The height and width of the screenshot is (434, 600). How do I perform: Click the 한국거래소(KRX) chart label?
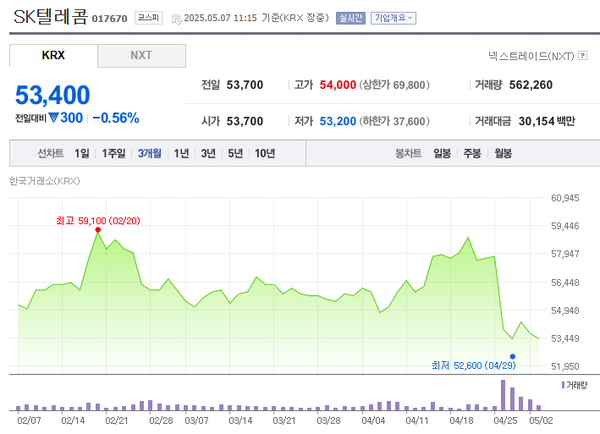45,181
